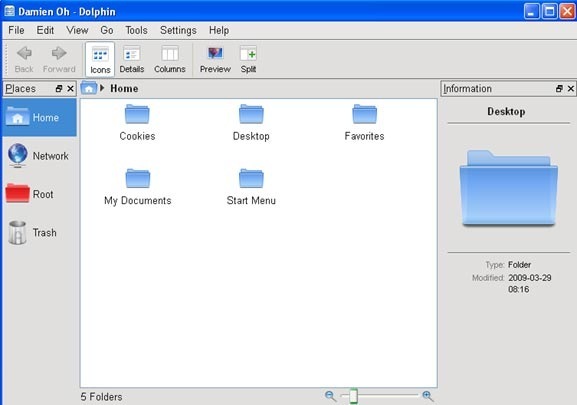Click the Home breadcrumb label
Screen dimensions: 577x405
(x=124, y=89)
